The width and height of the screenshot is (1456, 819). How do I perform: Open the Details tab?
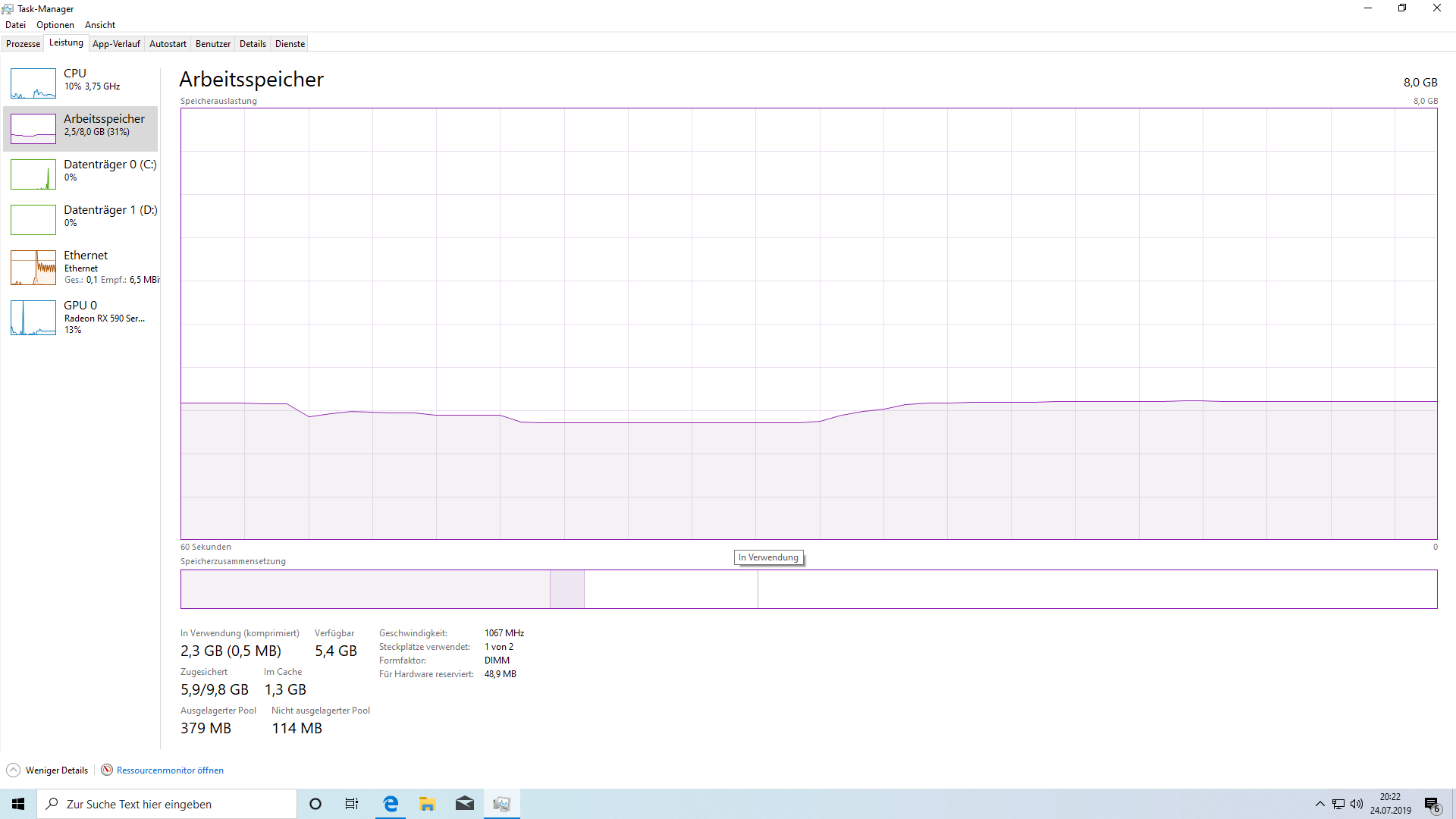(x=253, y=44)
